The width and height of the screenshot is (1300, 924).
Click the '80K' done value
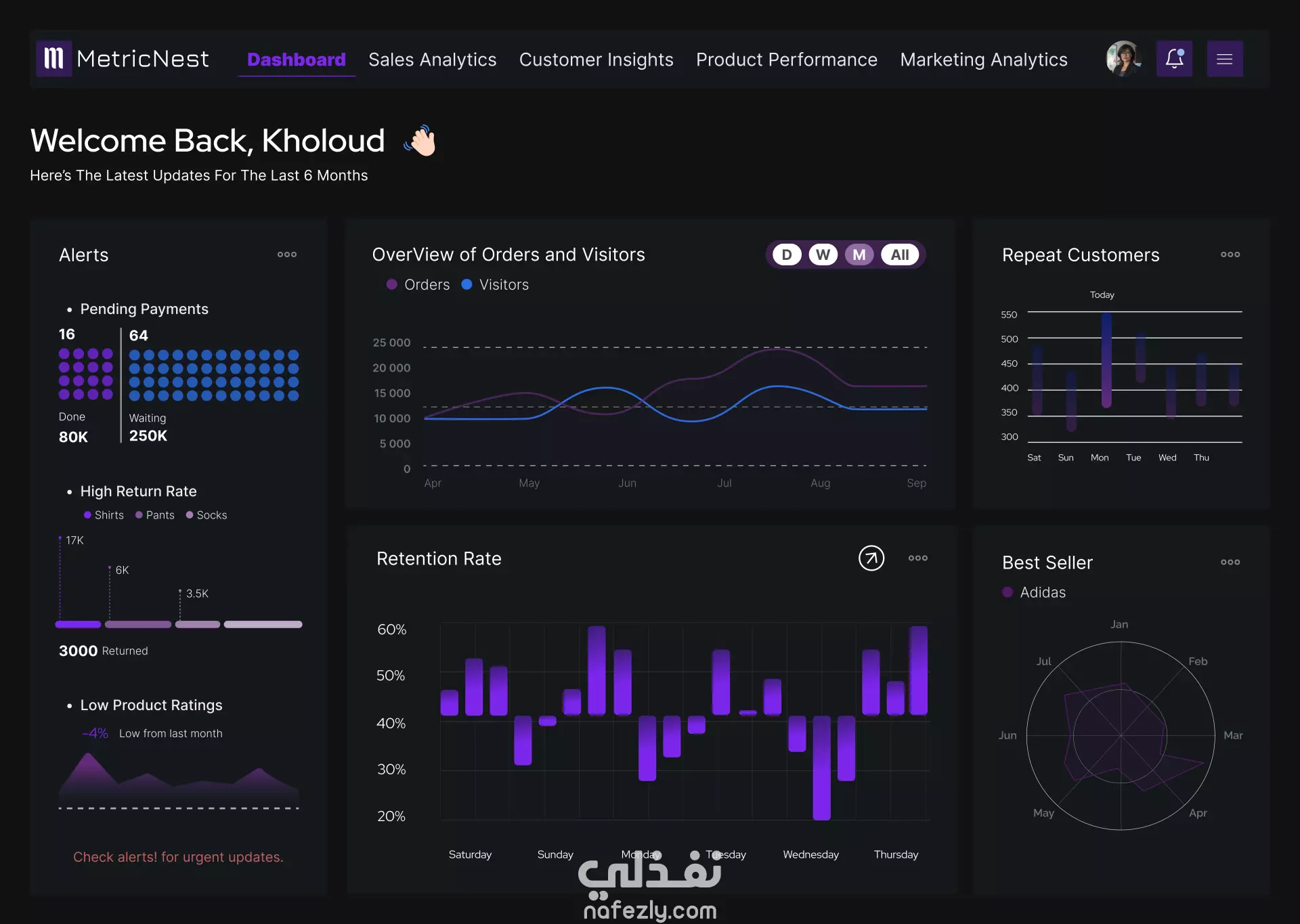pos(73,437)
